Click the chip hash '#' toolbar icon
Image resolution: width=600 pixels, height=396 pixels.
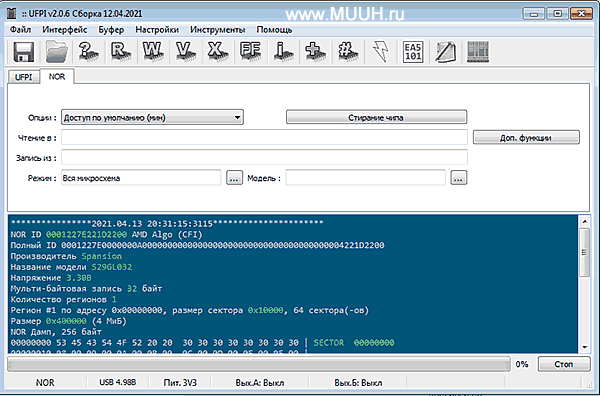tap(348, 52)
